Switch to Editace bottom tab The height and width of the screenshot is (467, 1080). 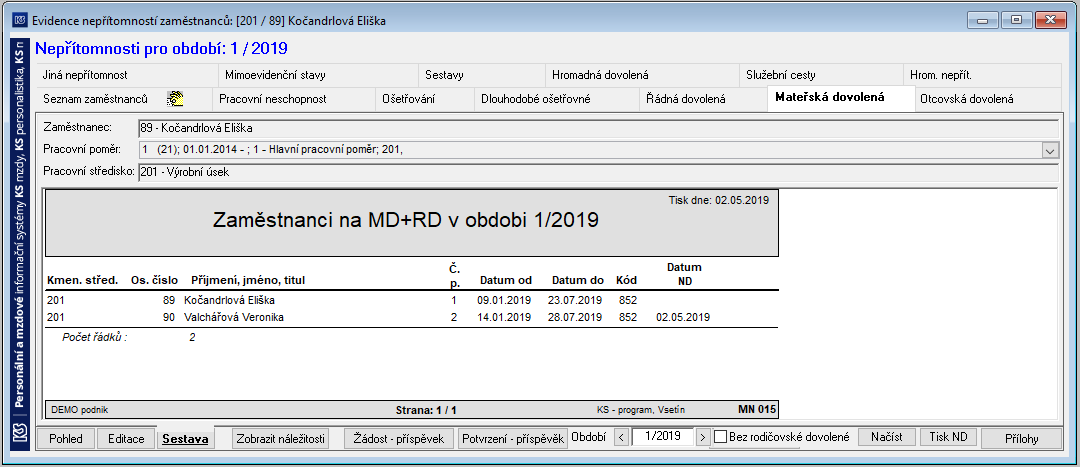point(126,438)
